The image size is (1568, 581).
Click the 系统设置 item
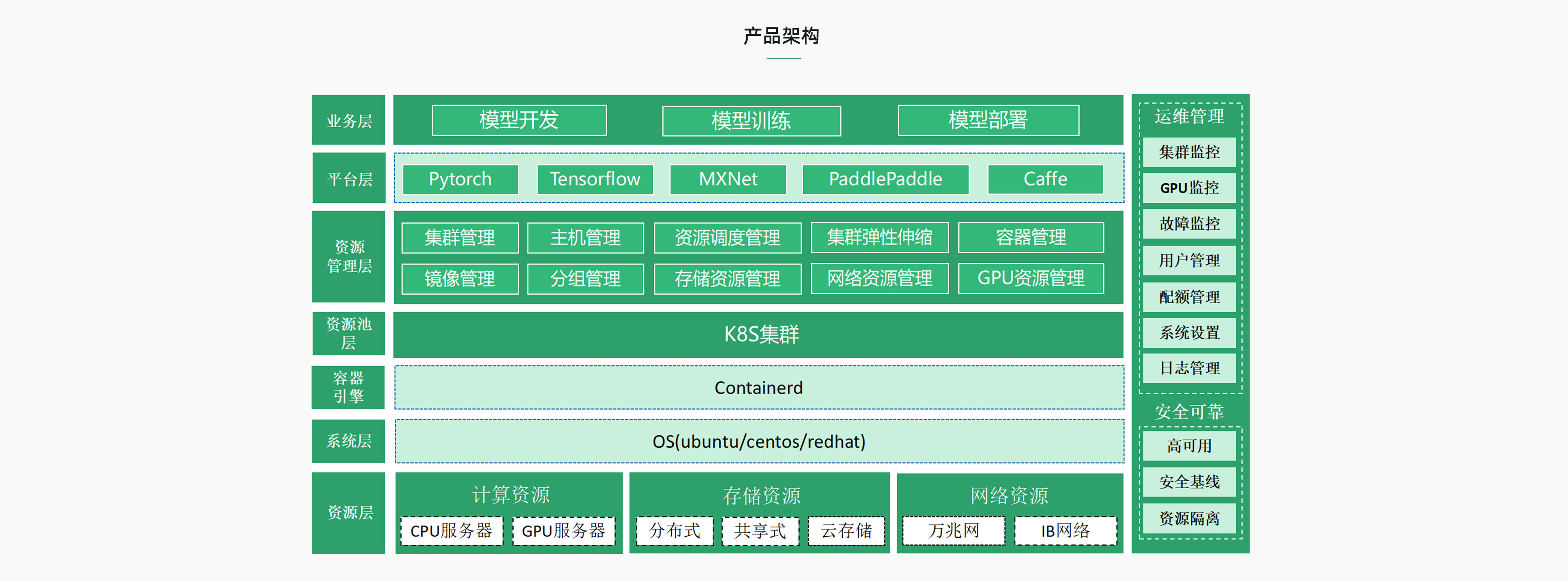tap(1189, 332)
